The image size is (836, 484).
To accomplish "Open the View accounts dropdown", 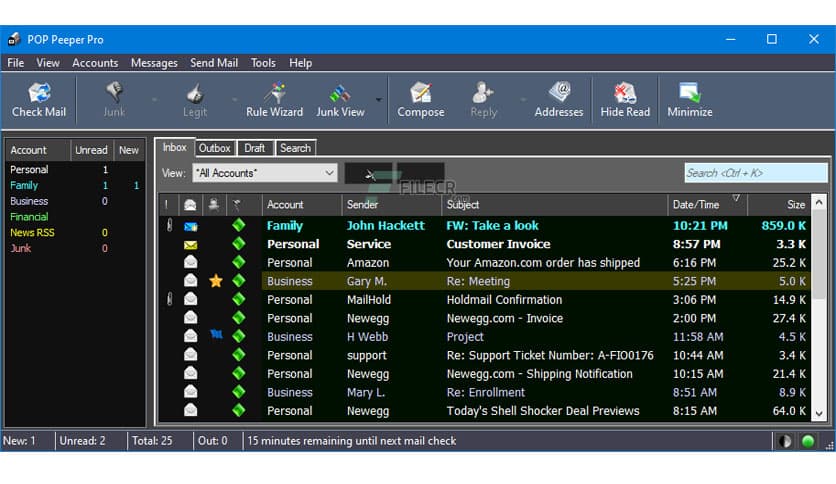I will (x=265, y=173).
